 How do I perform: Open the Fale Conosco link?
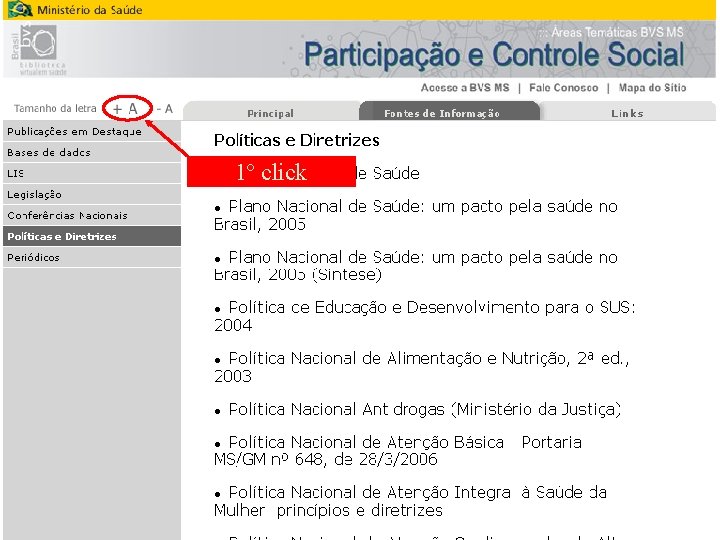click(x=563, y=88)
